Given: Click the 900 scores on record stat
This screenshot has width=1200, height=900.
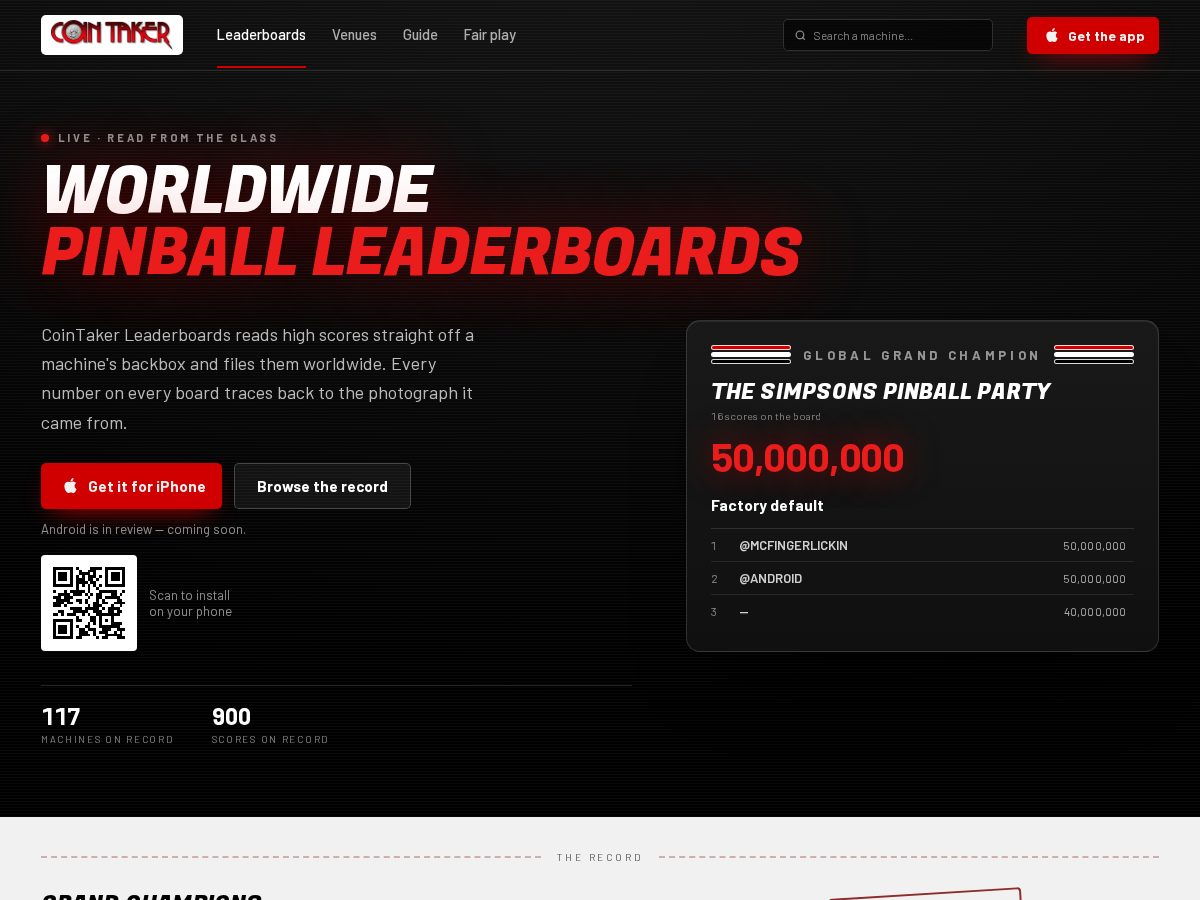Looking at the screenshot, I should (270, 725).
